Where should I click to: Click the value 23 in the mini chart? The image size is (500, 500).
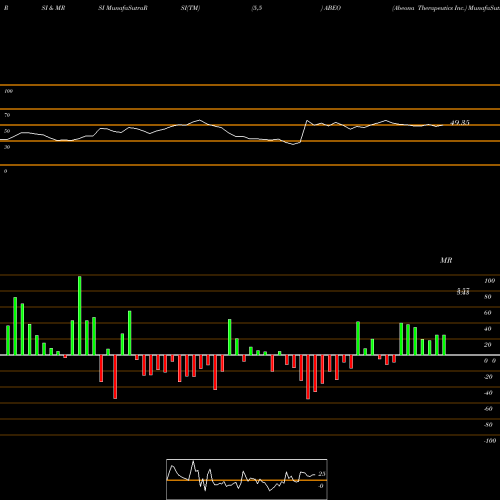pyautogui.click(x=322, y=474)
